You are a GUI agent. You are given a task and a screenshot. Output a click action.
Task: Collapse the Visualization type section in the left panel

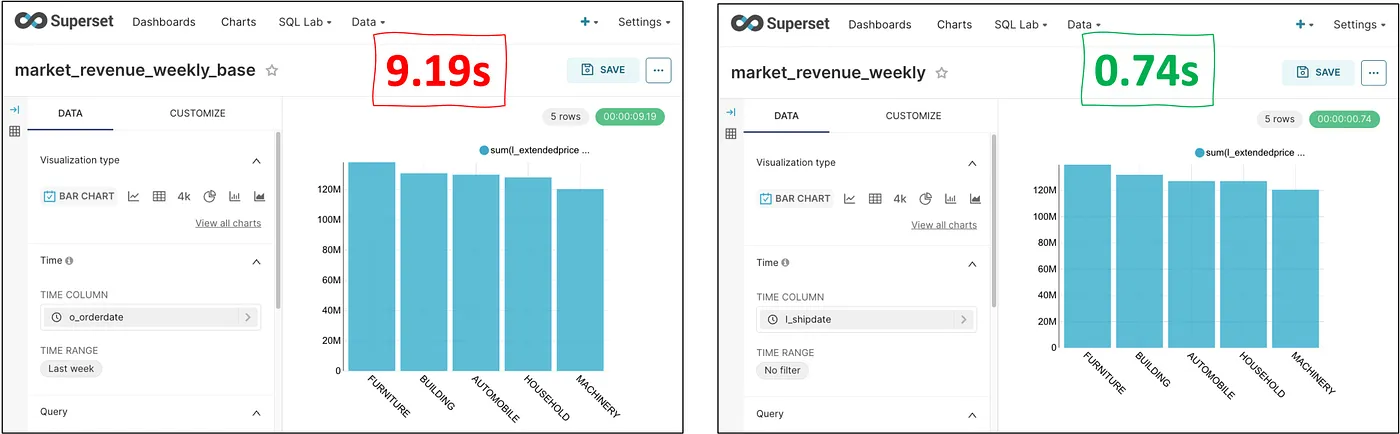256,160
